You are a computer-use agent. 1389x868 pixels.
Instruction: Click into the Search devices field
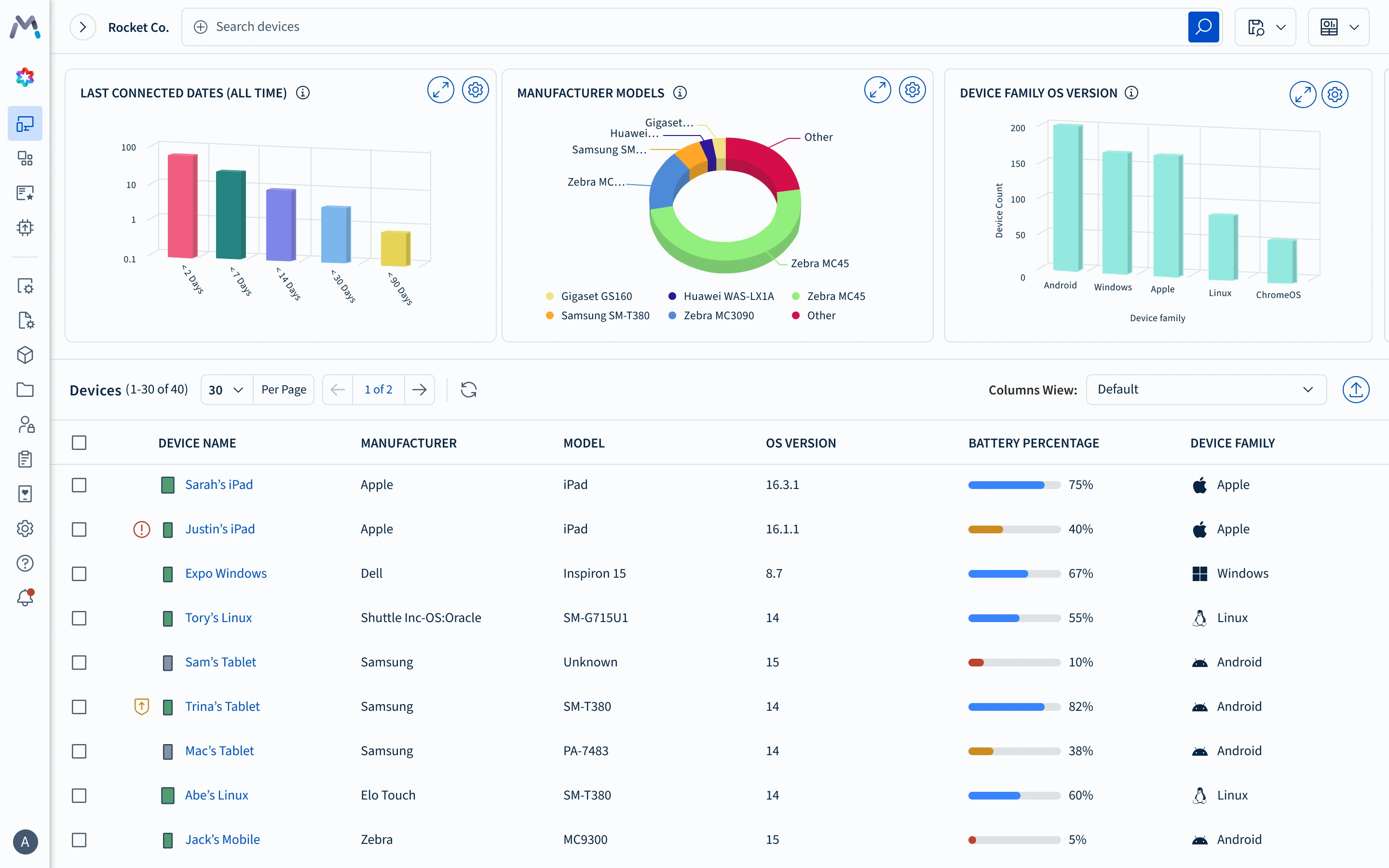[x=689, y=27]
